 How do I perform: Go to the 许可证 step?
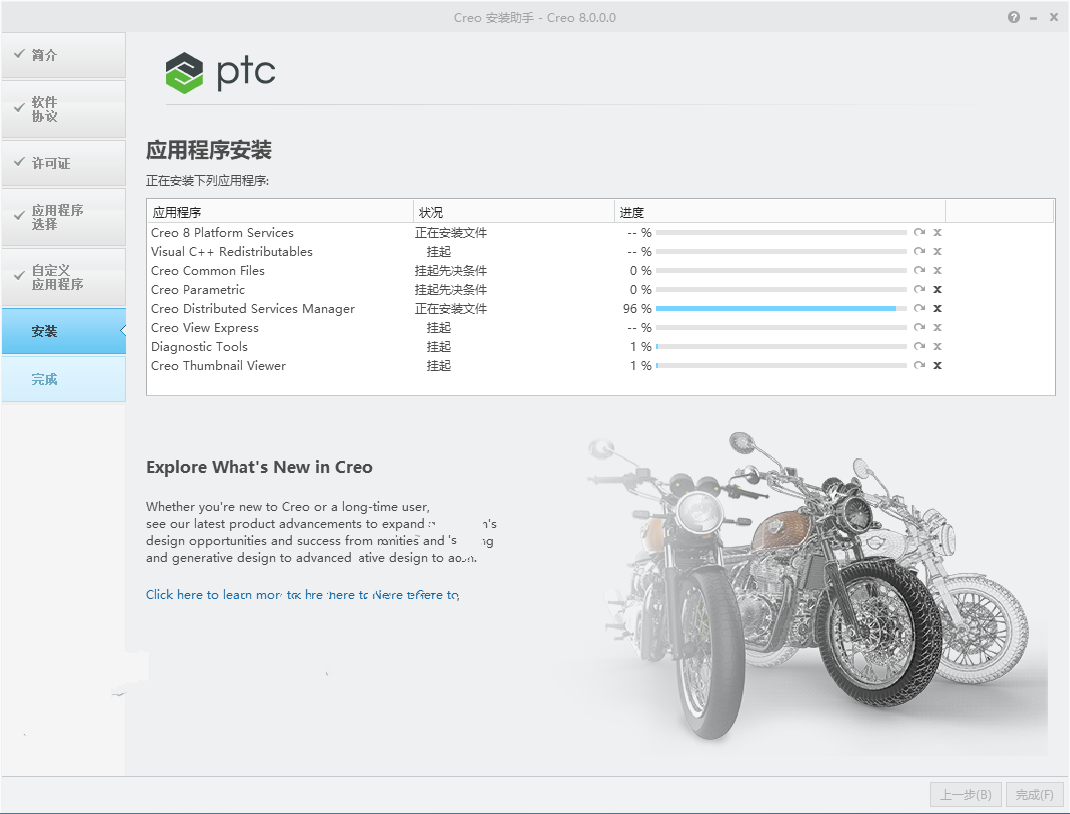63,163
